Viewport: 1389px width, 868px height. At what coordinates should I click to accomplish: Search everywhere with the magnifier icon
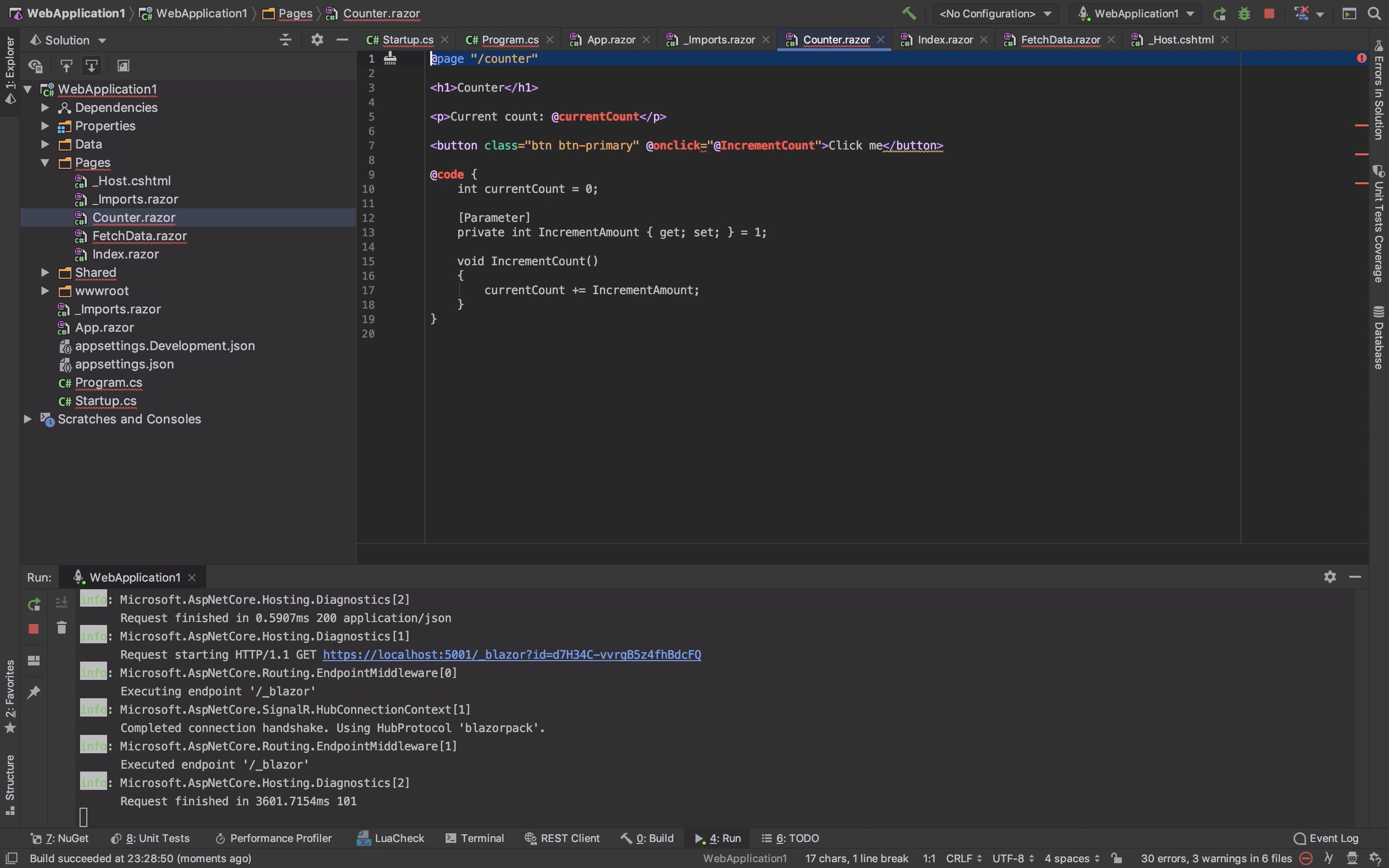click(1374, 14)
